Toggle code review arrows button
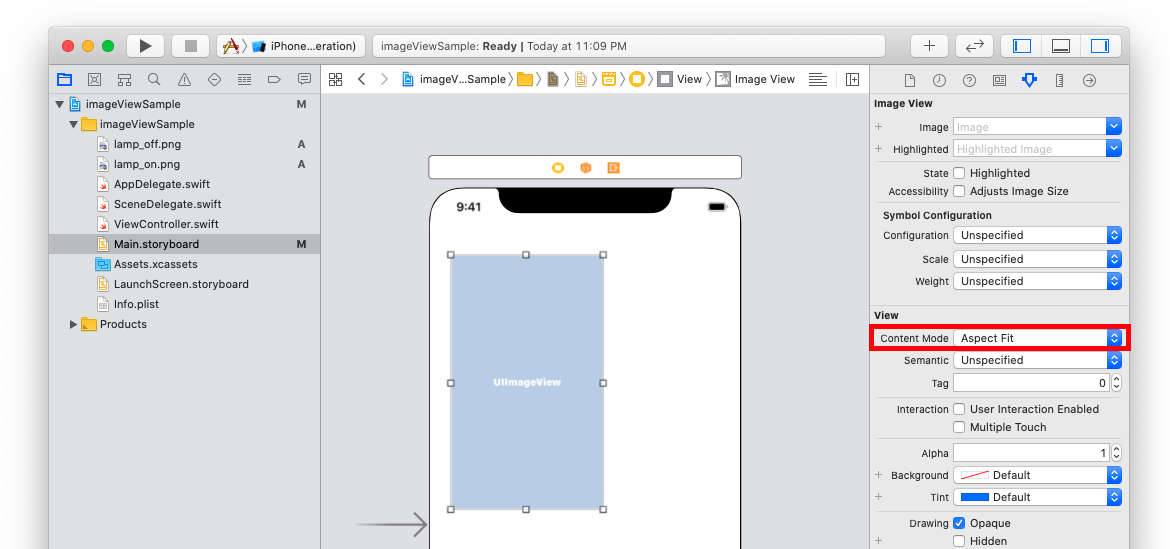 (x=975, y=46)
